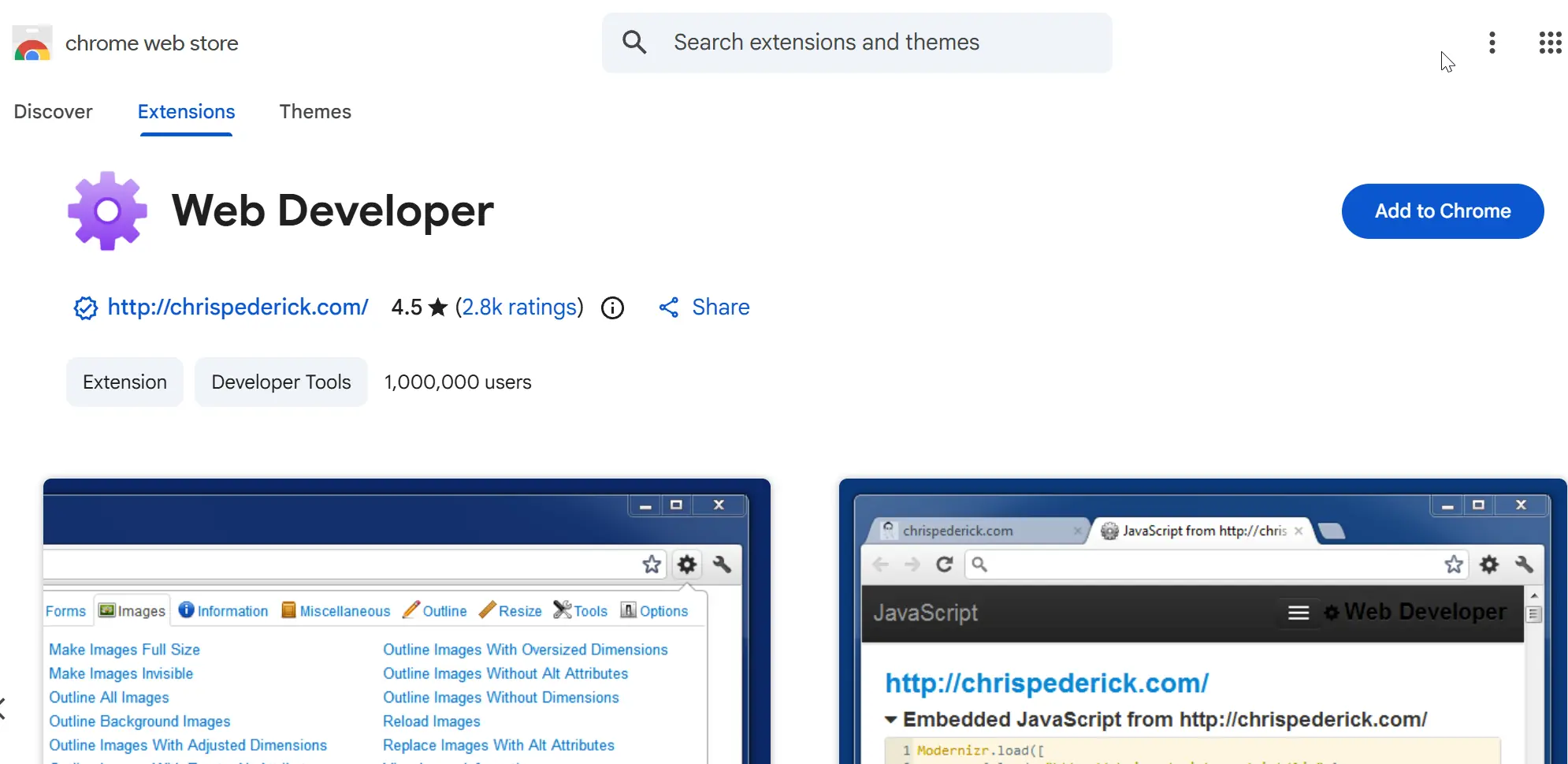
Task: Click the hamburger menu icon beside Web Developer
Action: (1299, 613)
